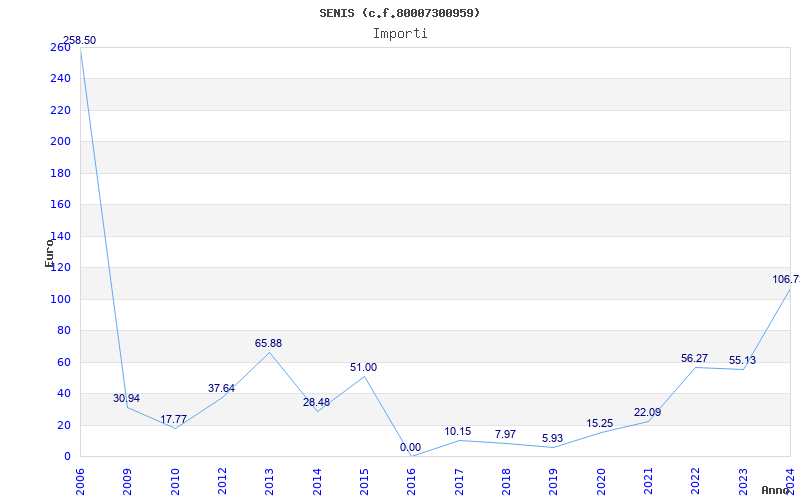
Task: Click the 80 y-axis tick label
Action: [63, 331]
